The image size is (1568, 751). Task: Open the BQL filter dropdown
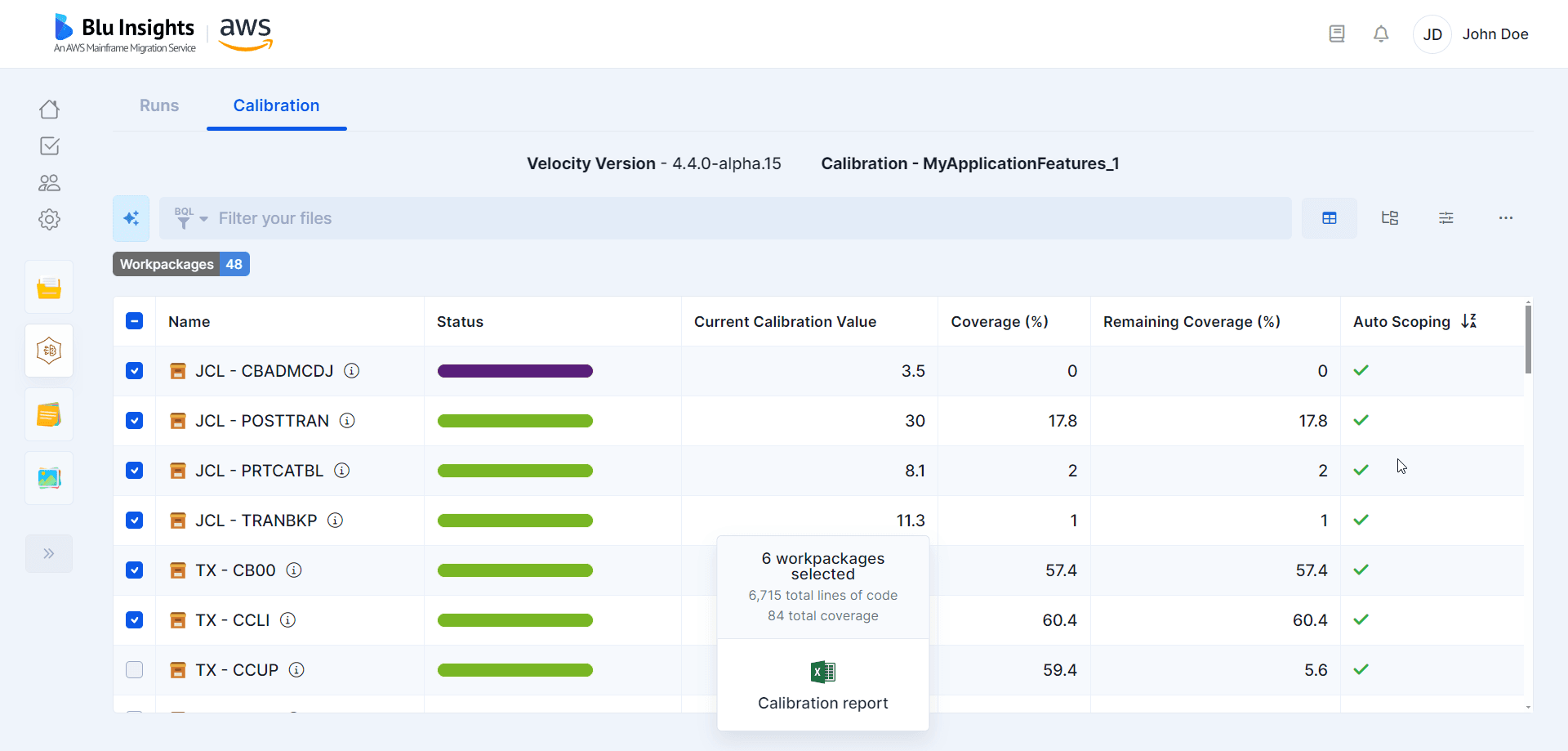(x=191, y=218)
